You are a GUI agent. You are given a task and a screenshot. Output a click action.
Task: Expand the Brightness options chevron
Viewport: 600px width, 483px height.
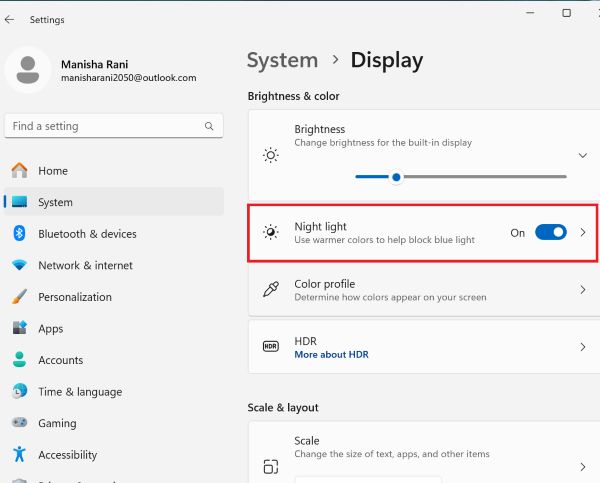583,156
